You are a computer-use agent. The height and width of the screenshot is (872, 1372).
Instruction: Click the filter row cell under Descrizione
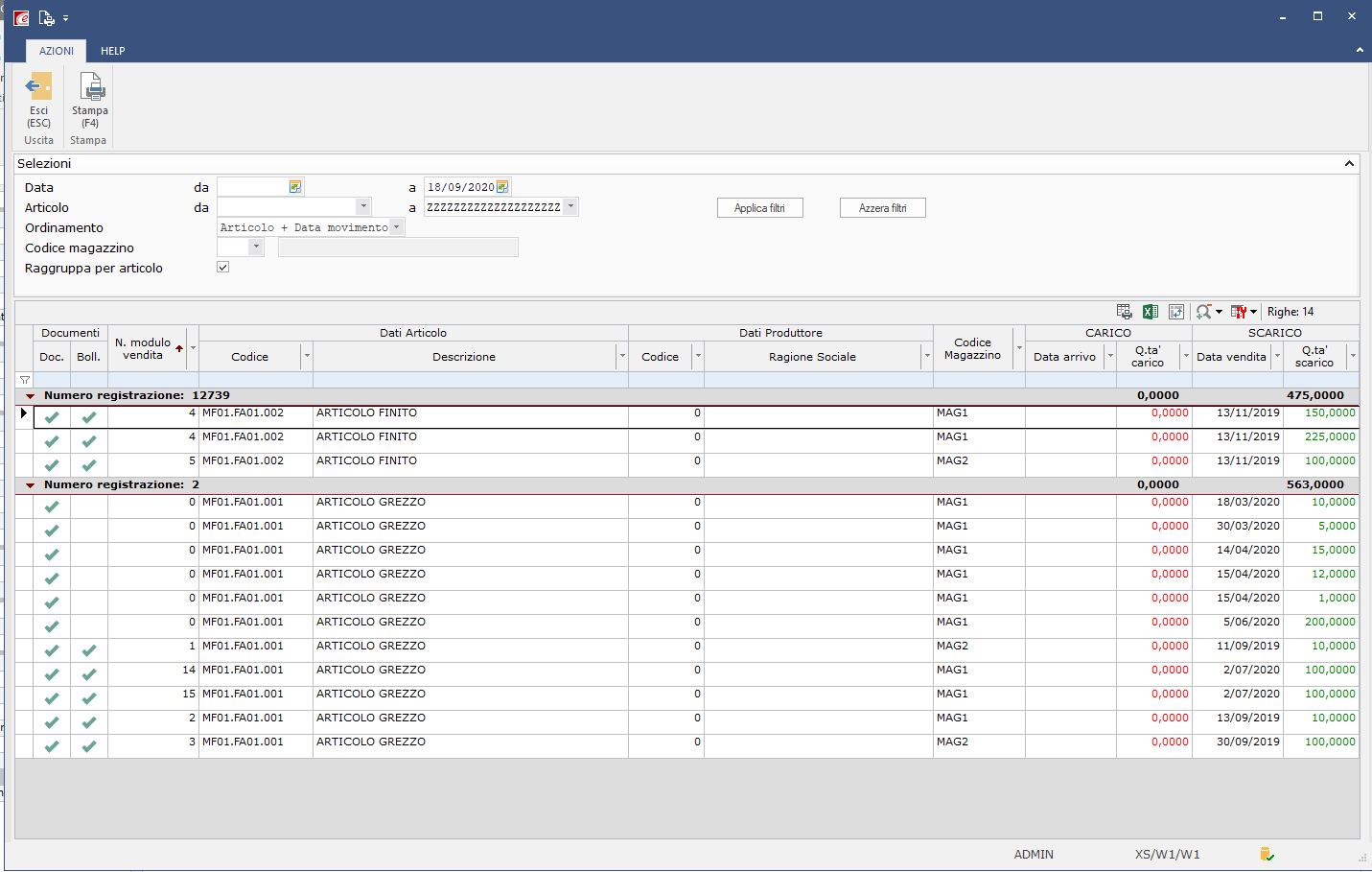pos(470,380)
